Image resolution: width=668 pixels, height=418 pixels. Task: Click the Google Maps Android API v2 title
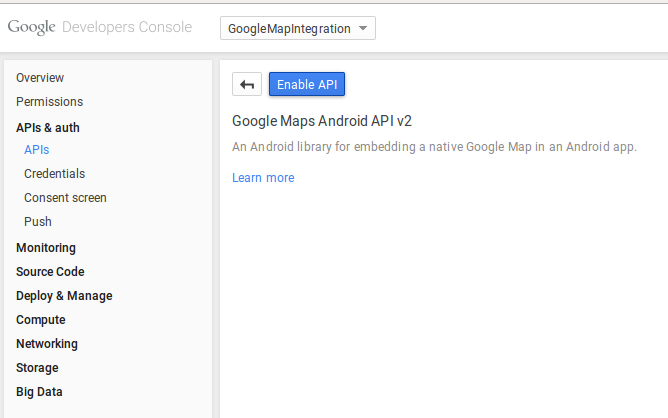click(322, 121)
